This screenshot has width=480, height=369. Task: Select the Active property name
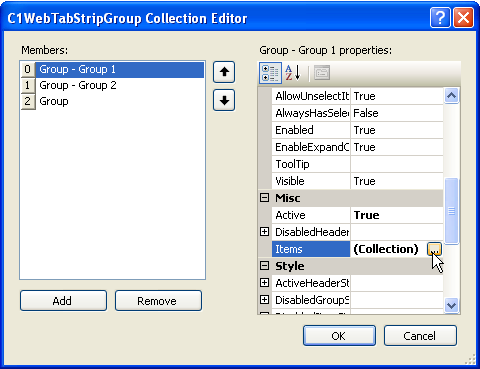pos(311,215)
